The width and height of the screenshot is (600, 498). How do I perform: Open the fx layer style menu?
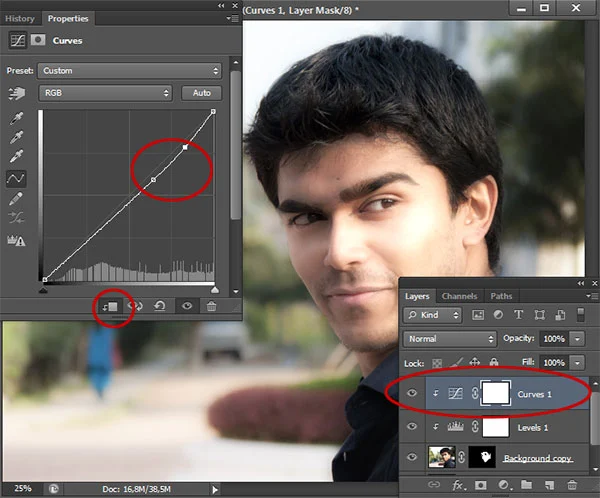459,485
